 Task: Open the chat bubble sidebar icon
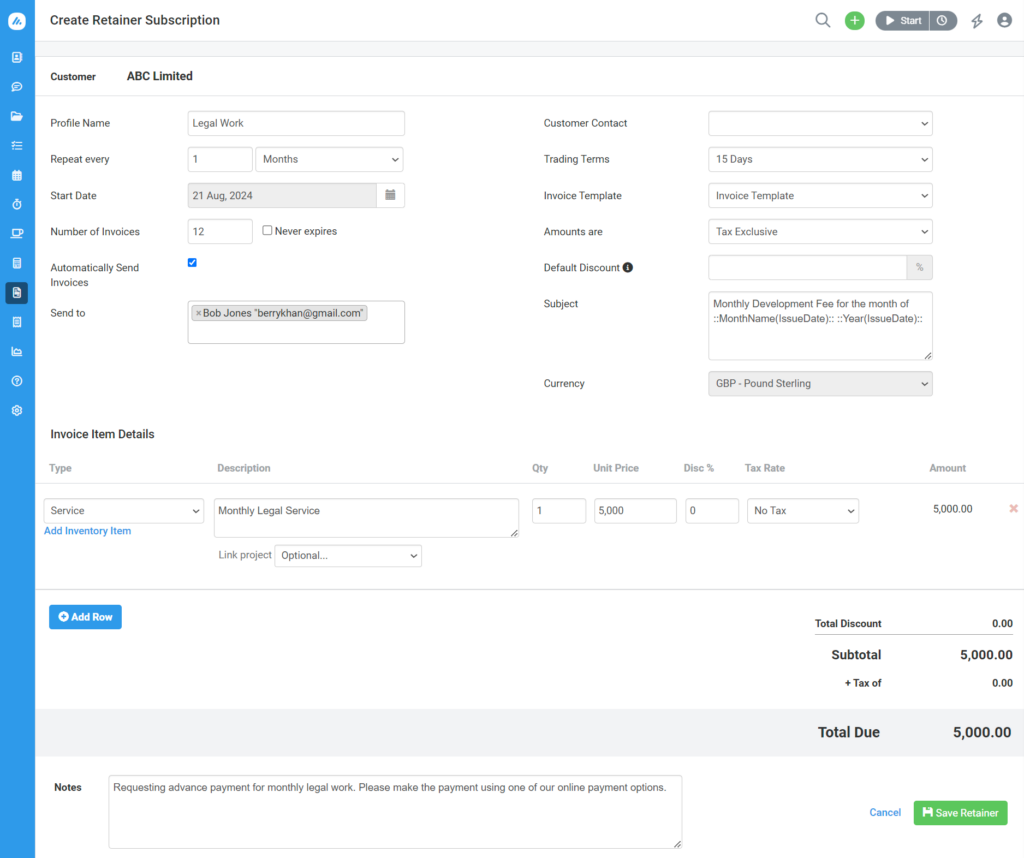point(17,87)
